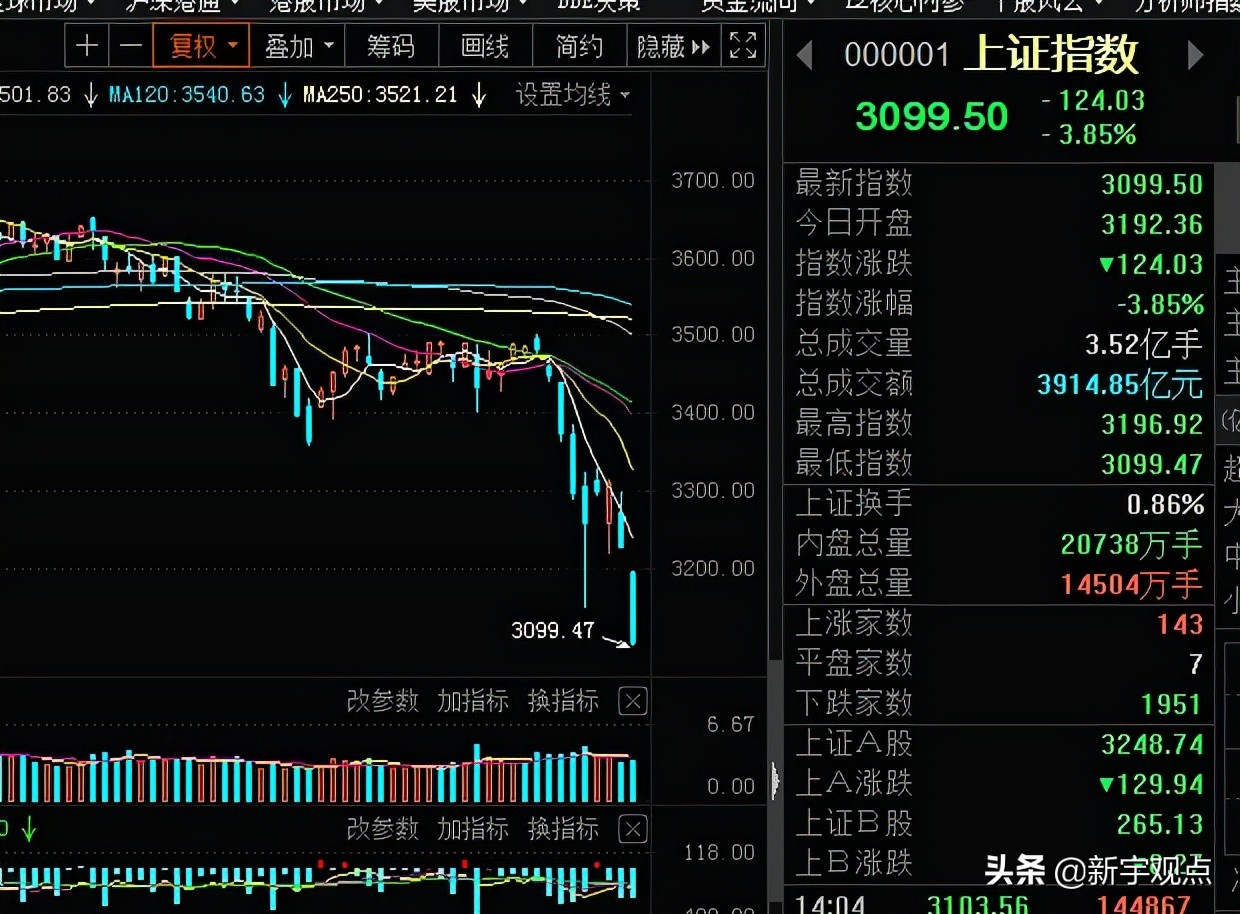Open the 筹码 chip distribution view
Screen dimensions: 1240x914
click(391, 46)
